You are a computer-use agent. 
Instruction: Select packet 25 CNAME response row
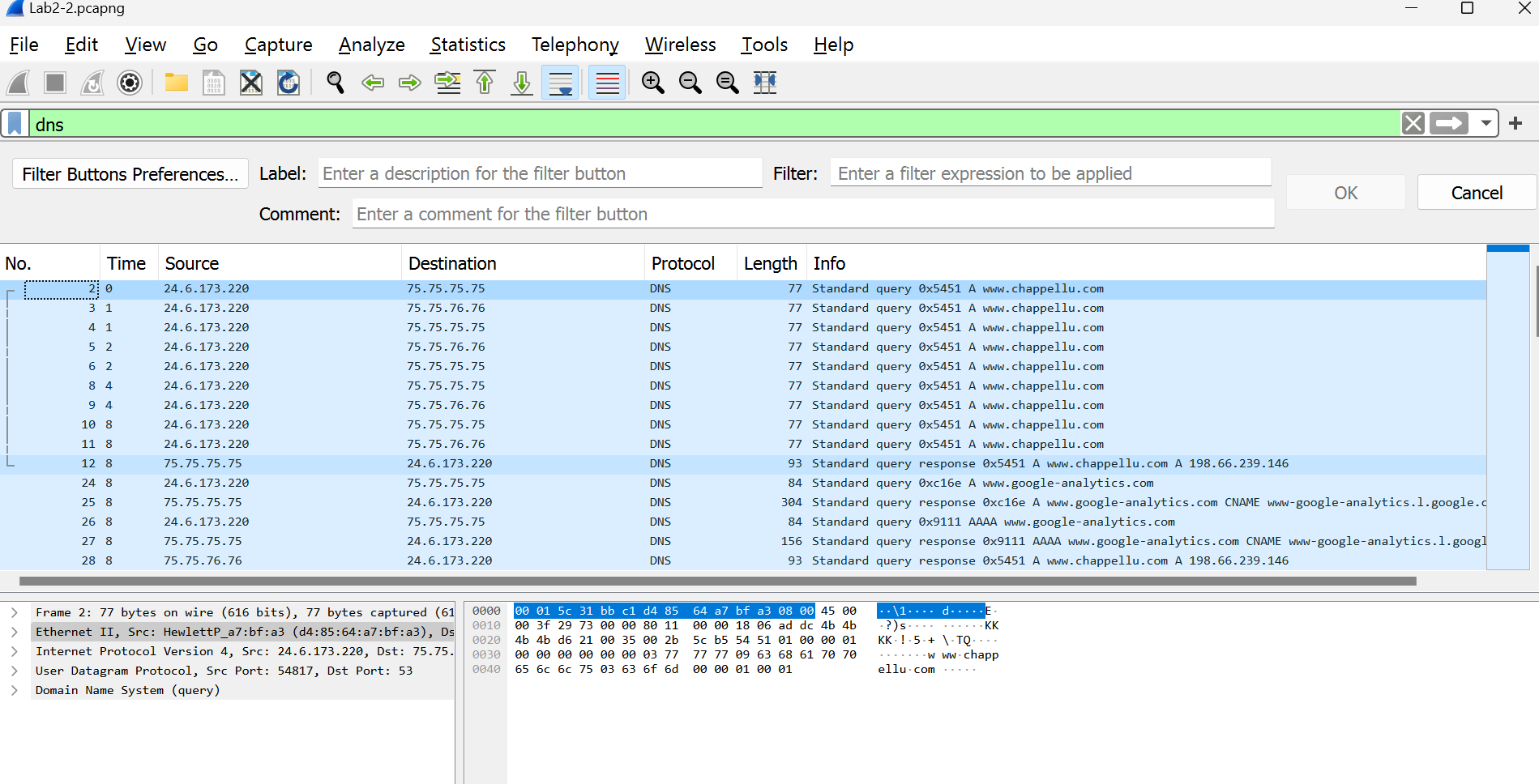click(x=743, y=502)
